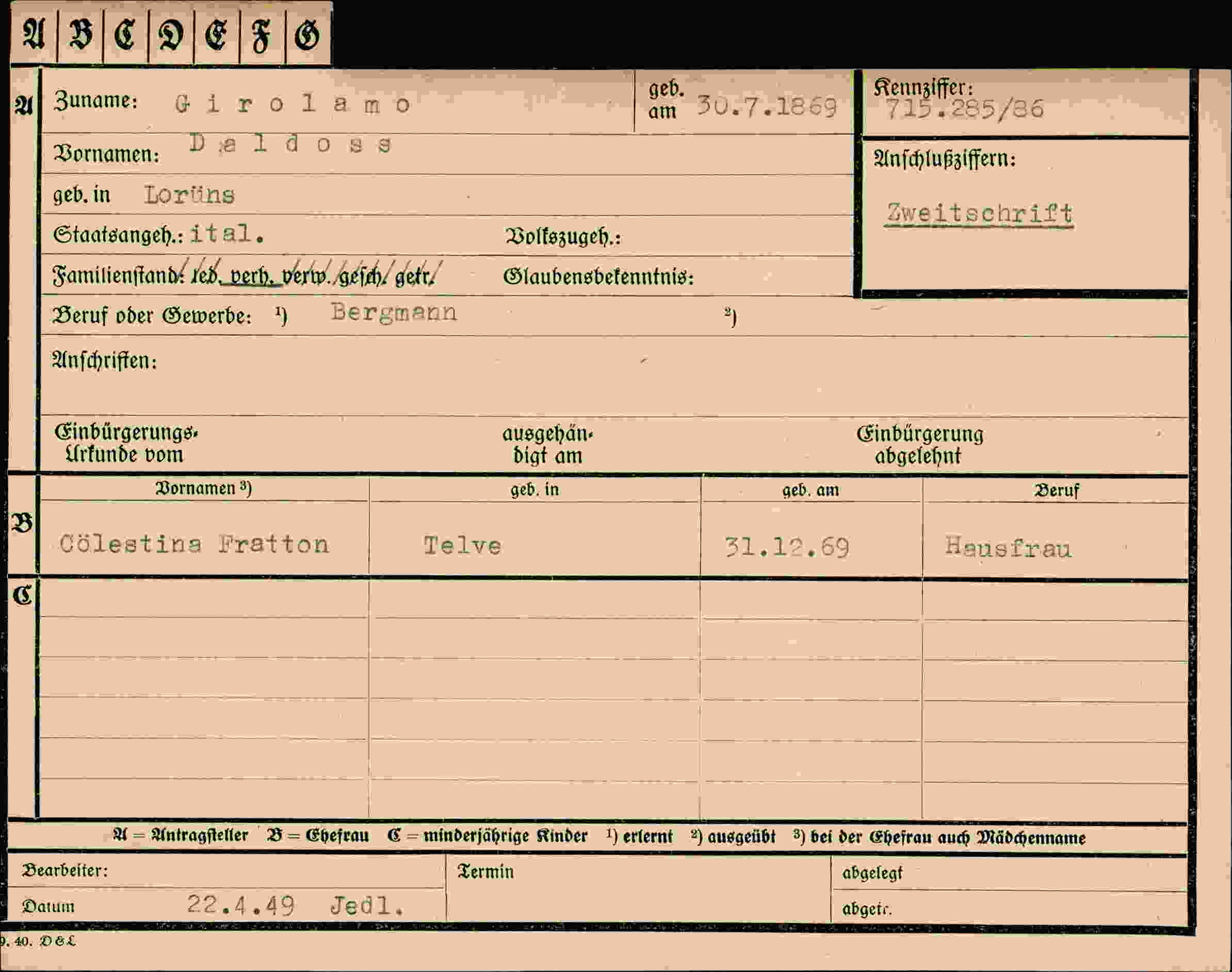Select index tab letter E
Screen dimensions: 1232x972
(217, 35)
